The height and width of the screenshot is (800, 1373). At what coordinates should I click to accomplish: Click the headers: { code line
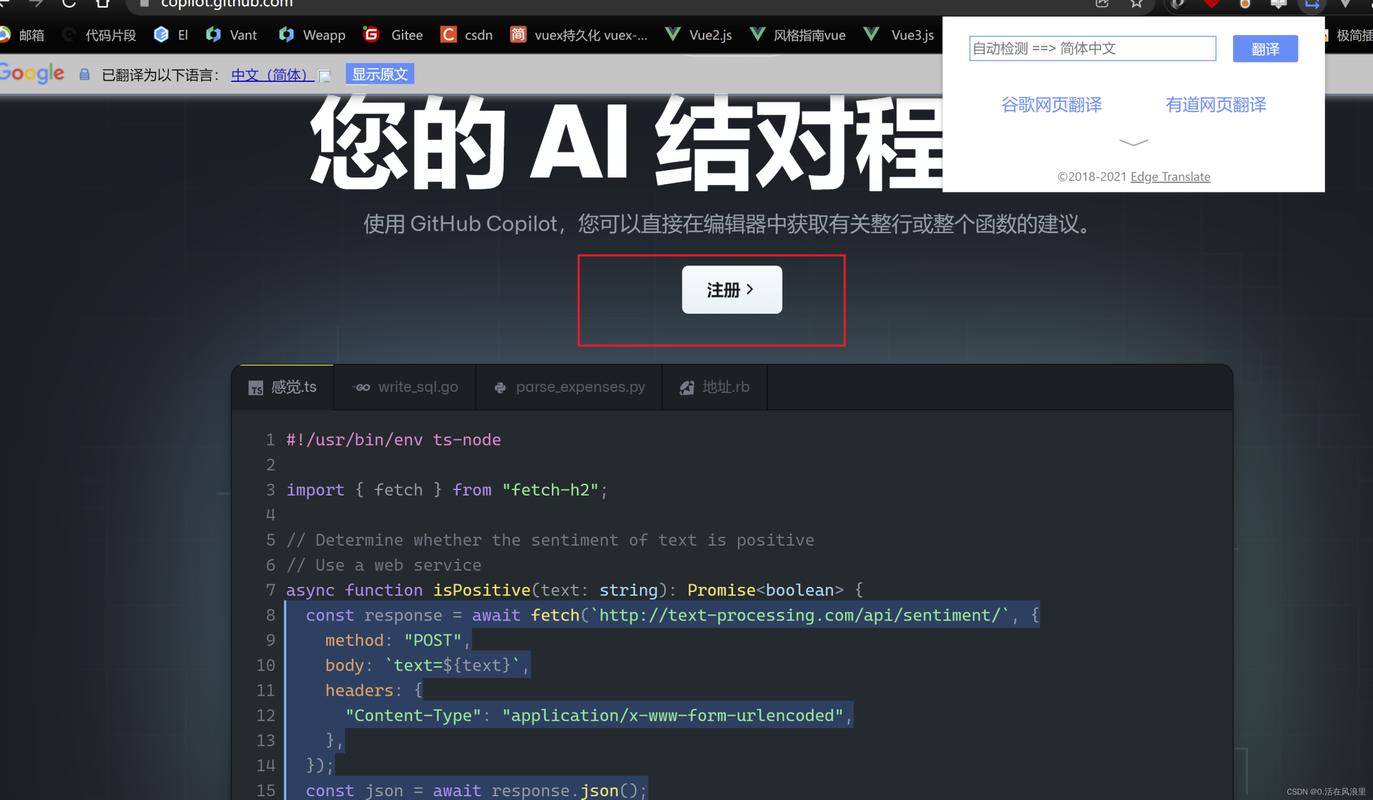(374, 690)
